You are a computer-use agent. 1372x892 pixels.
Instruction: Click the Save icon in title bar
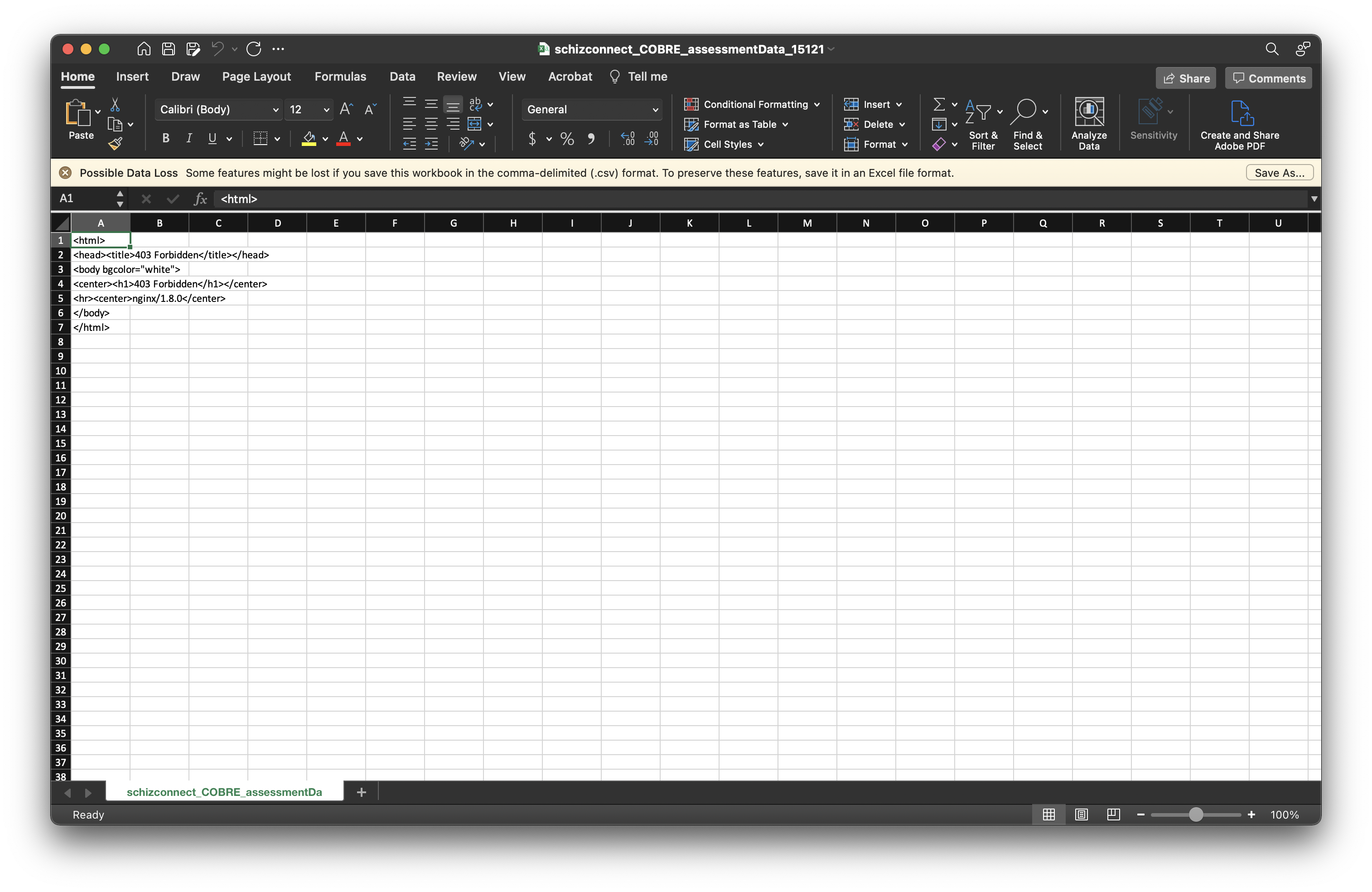(x=169, y=49)
